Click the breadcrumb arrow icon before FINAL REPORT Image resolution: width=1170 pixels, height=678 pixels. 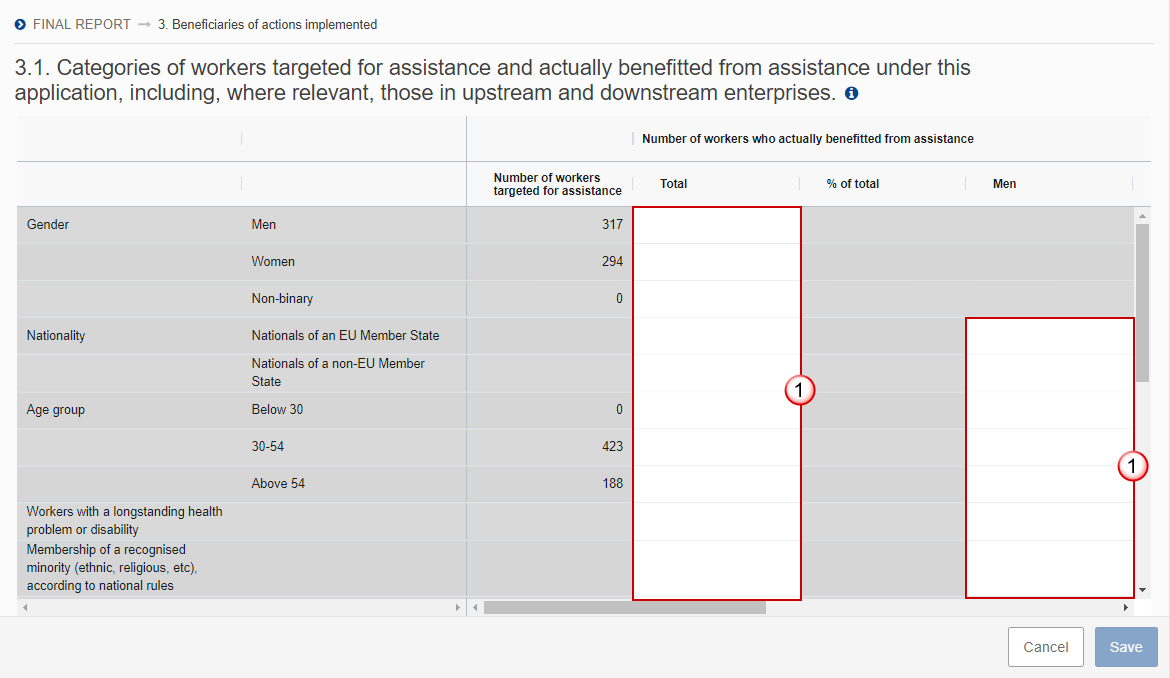pyautogui.click(x=21, y=24)
